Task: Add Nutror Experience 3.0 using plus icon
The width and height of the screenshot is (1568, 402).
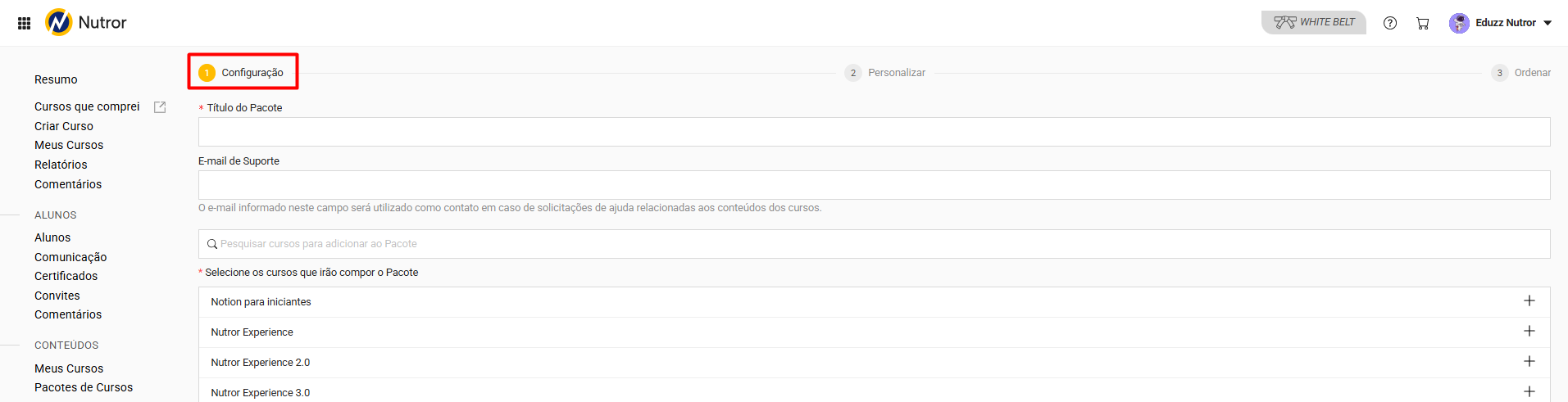Action: (x=1529, y=392)
